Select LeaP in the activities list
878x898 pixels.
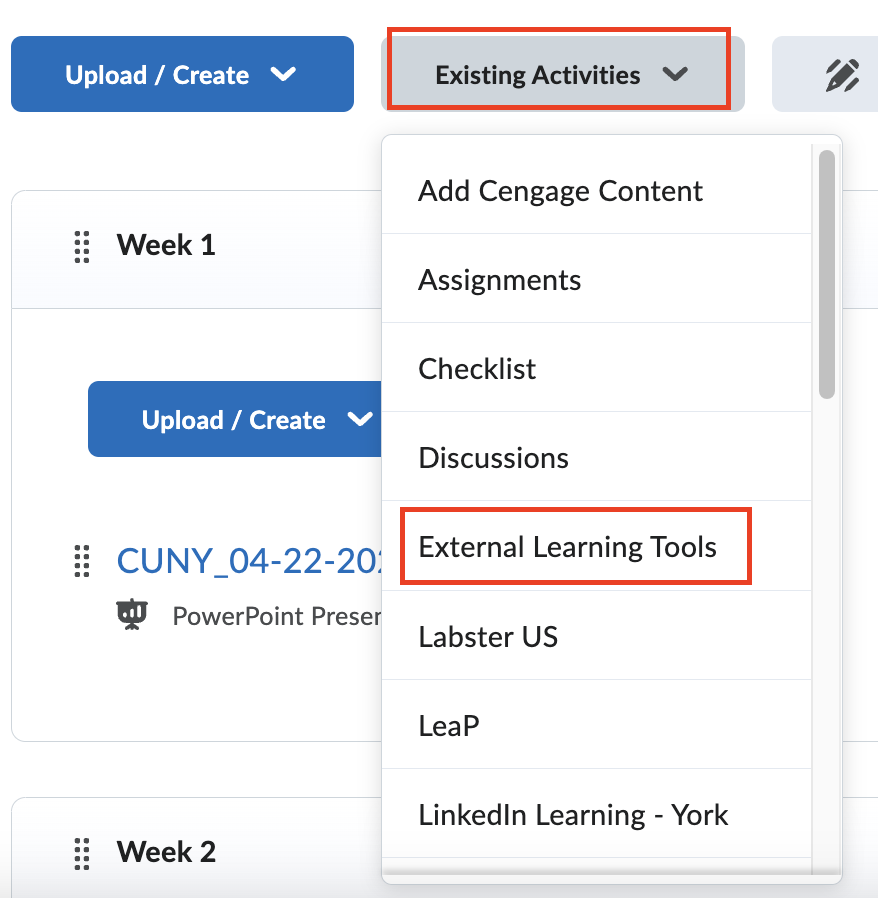(449, 725)
